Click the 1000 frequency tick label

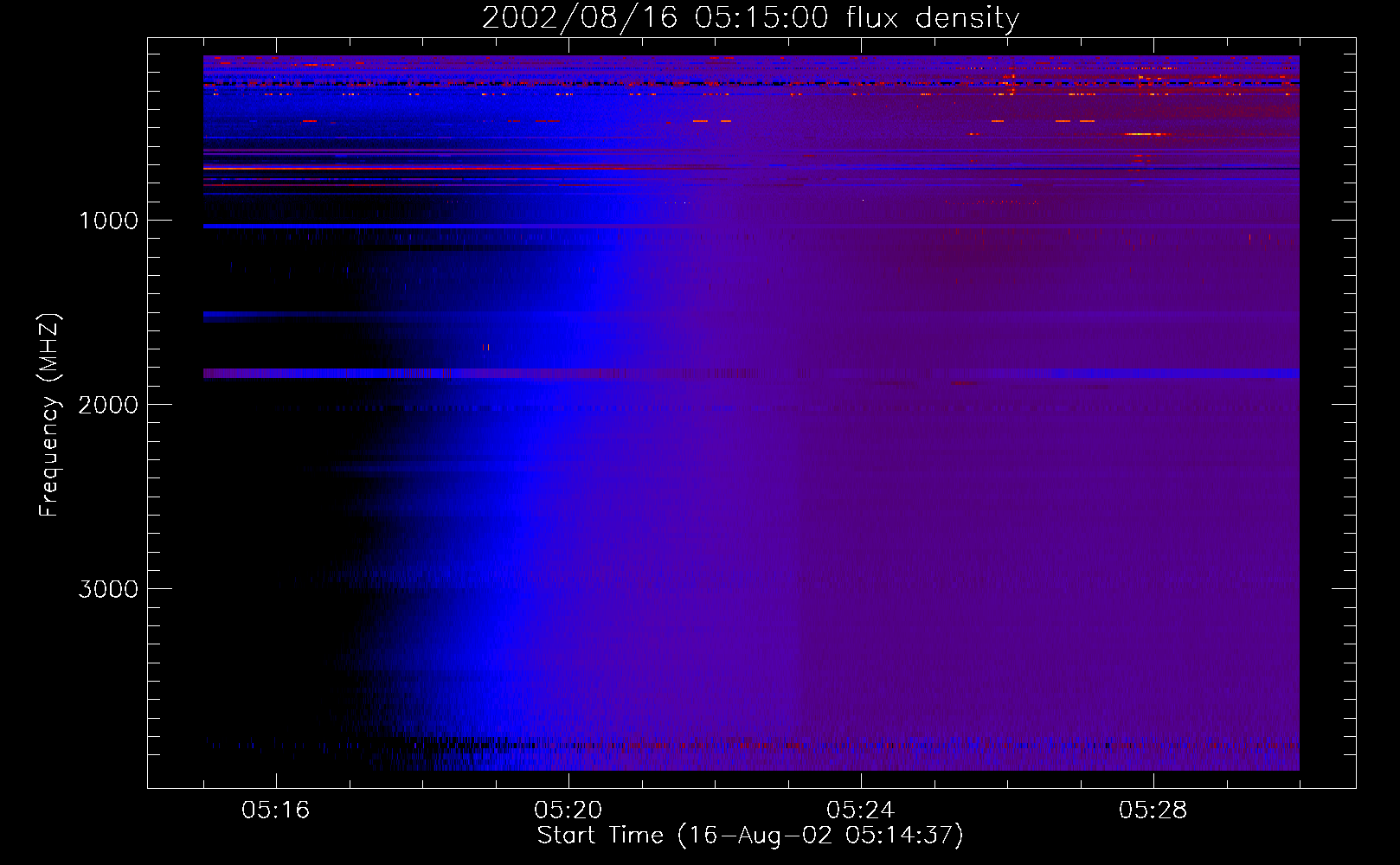point(108,221)
